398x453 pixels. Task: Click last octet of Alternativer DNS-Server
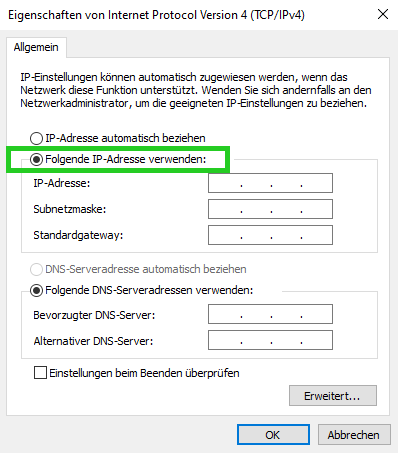(317, 340)
